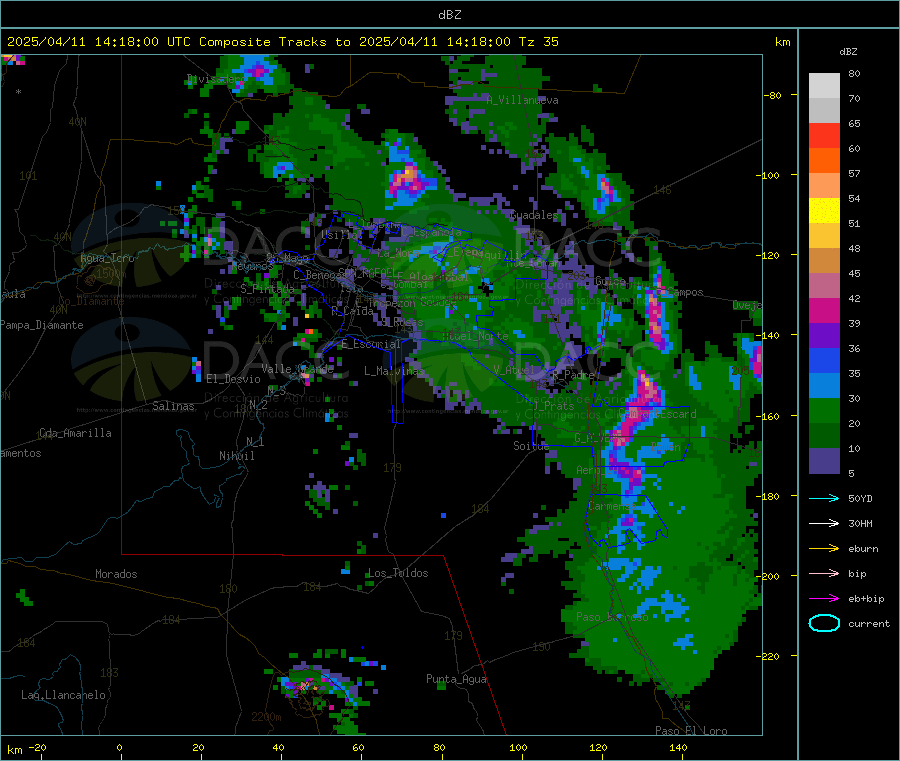Click the 'Pampa_Diamante' map label
900x761 pixels.
(41, 325)
